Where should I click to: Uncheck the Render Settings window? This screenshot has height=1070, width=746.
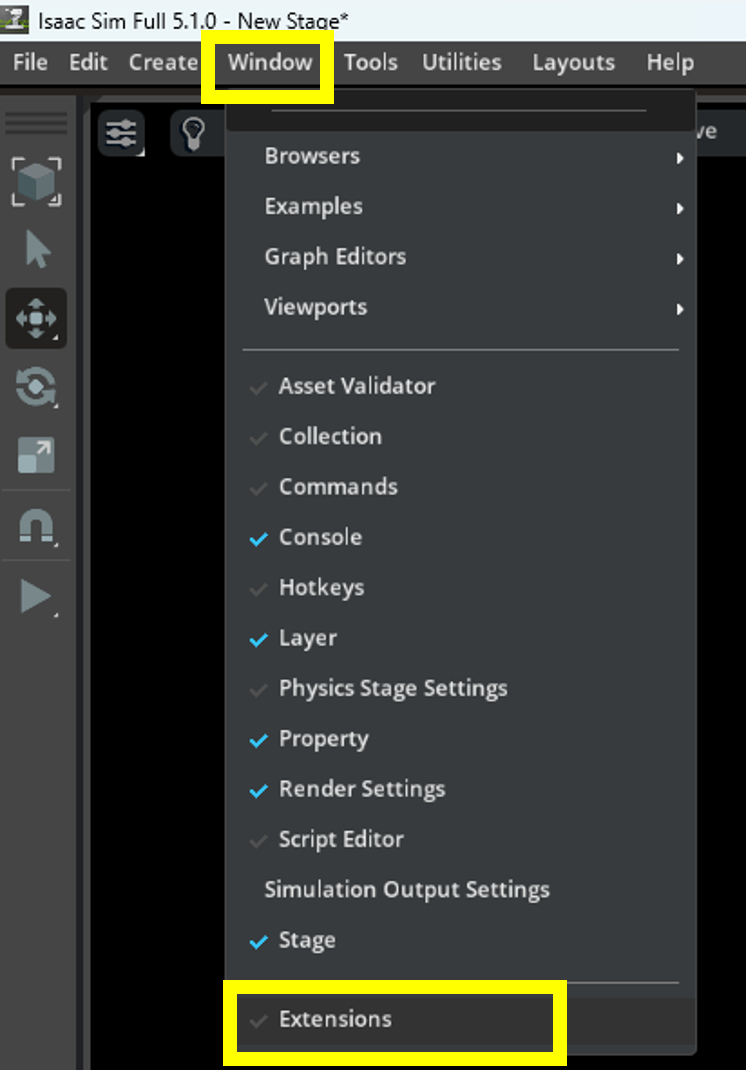point(461,790)
